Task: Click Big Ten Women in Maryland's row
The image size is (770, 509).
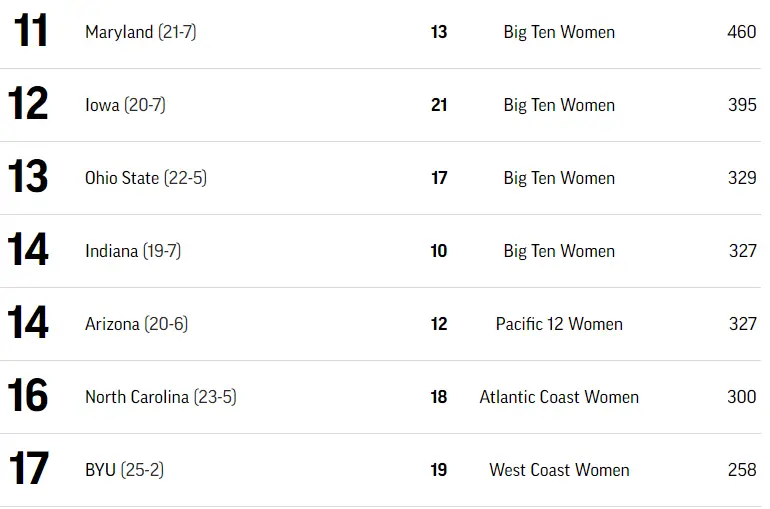Action: pyautogui.click(x=559, y=32)
